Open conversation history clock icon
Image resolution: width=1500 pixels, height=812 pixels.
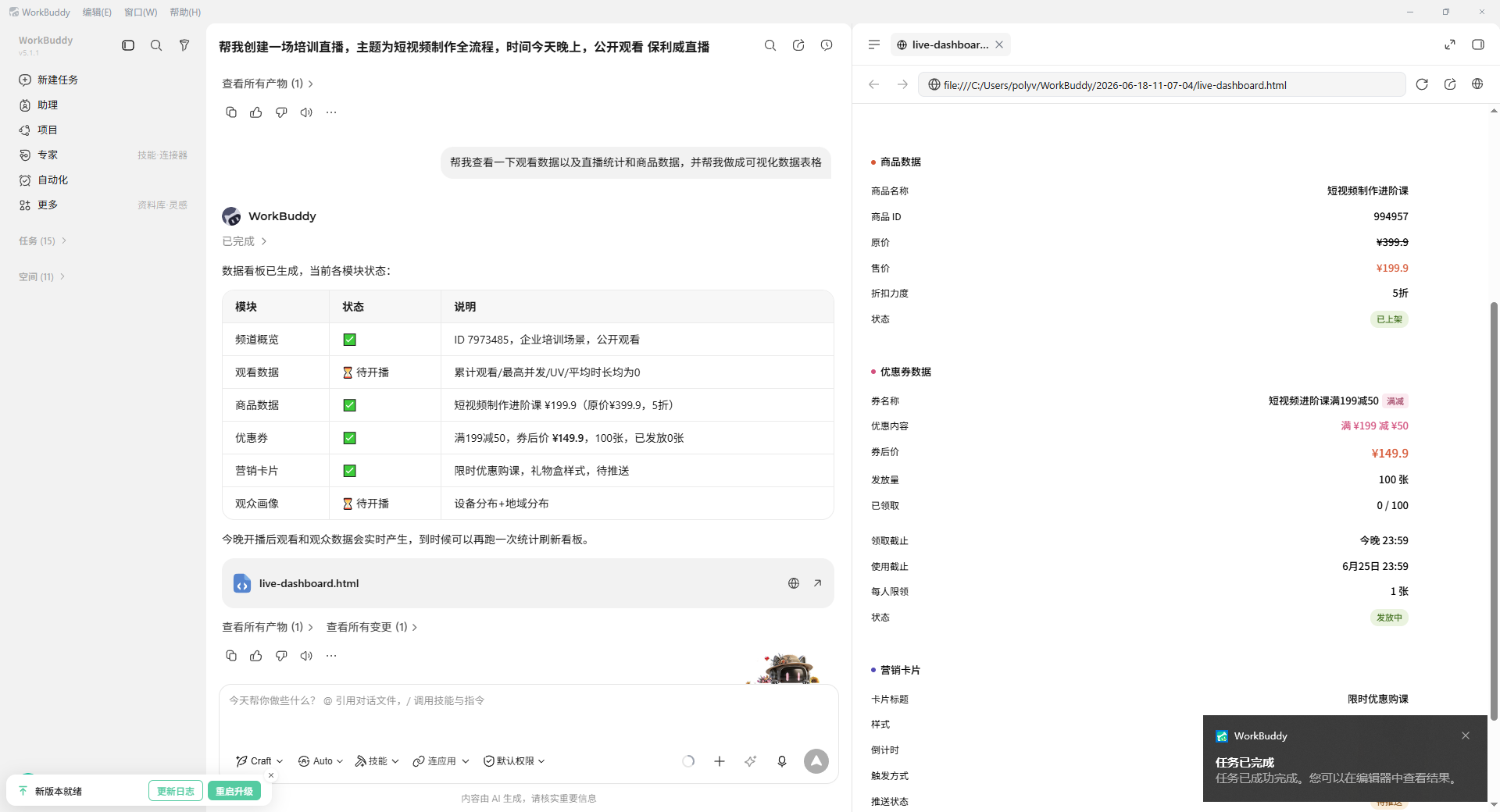click(x=827, y=45)
